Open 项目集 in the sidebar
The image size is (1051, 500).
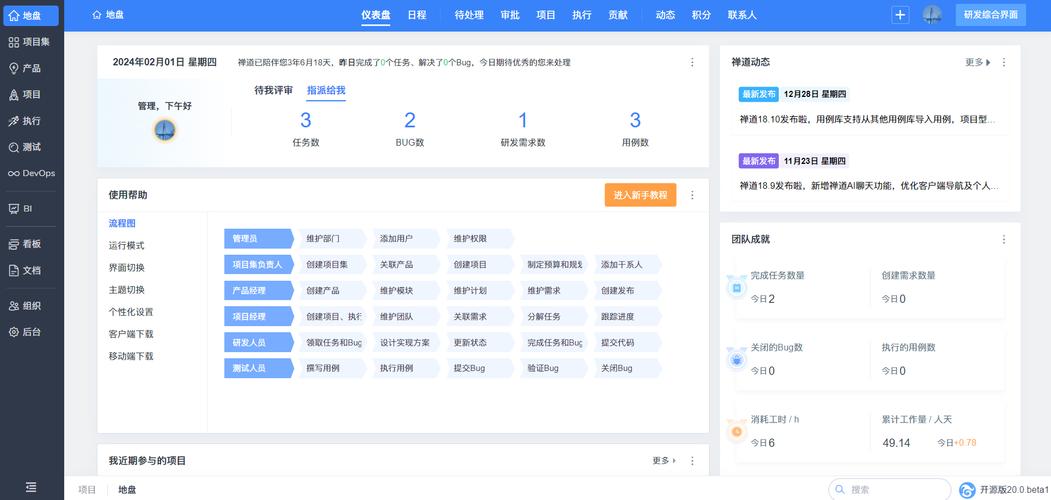pyautogui.click(x=31, y=42)
